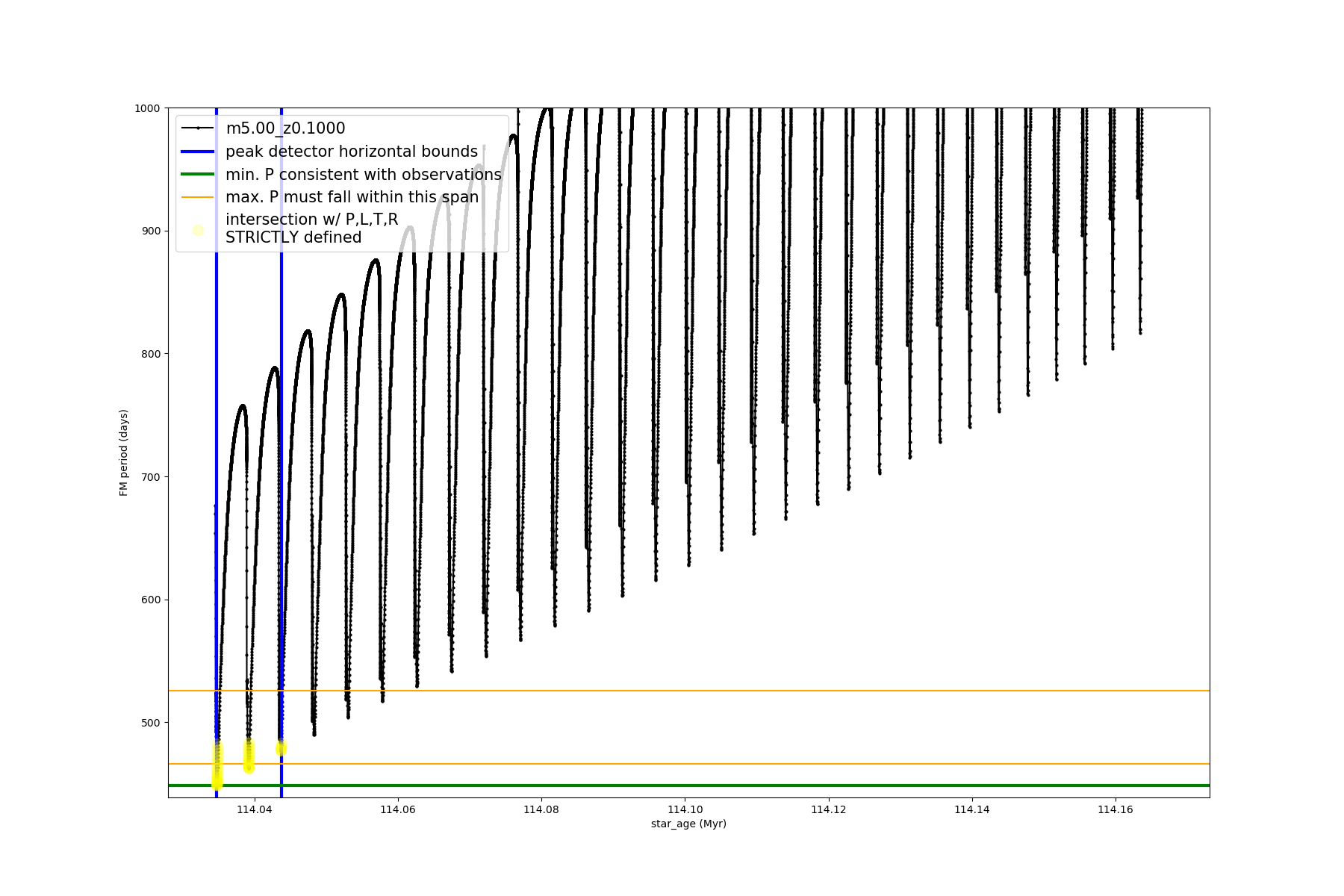Select the 'm5.00_z0.1000' legend label
1344x896 pixels.
(285, 128)
